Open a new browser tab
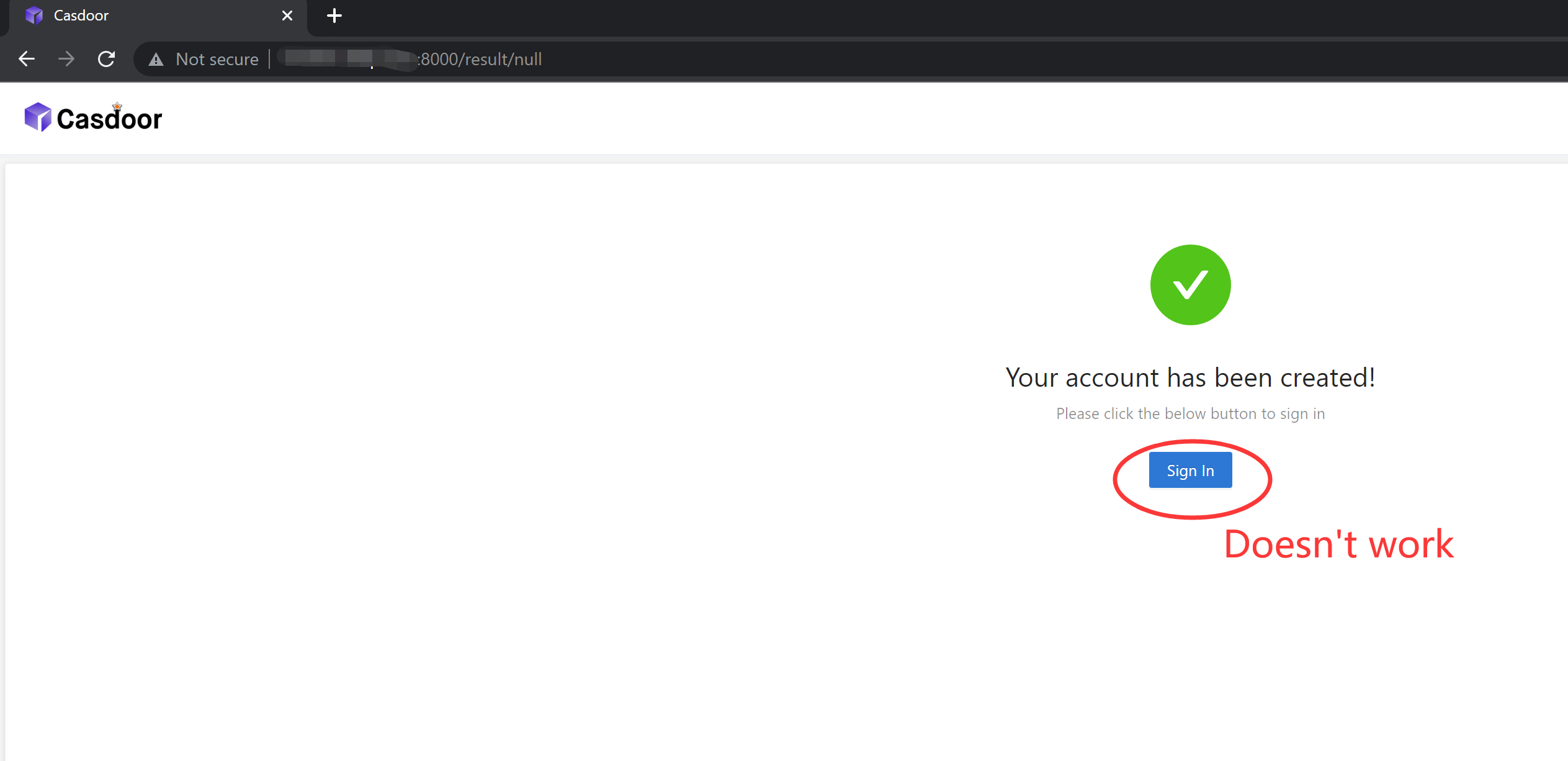Viewport: 1568px width, 761px height. click(x=334, y=15)
